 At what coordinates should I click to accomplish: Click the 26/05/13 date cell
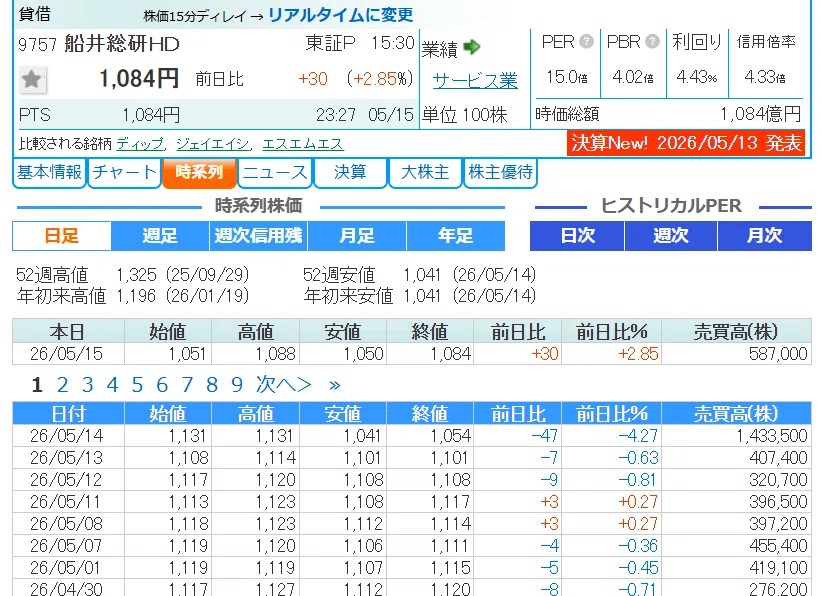(x=67, y=458)
